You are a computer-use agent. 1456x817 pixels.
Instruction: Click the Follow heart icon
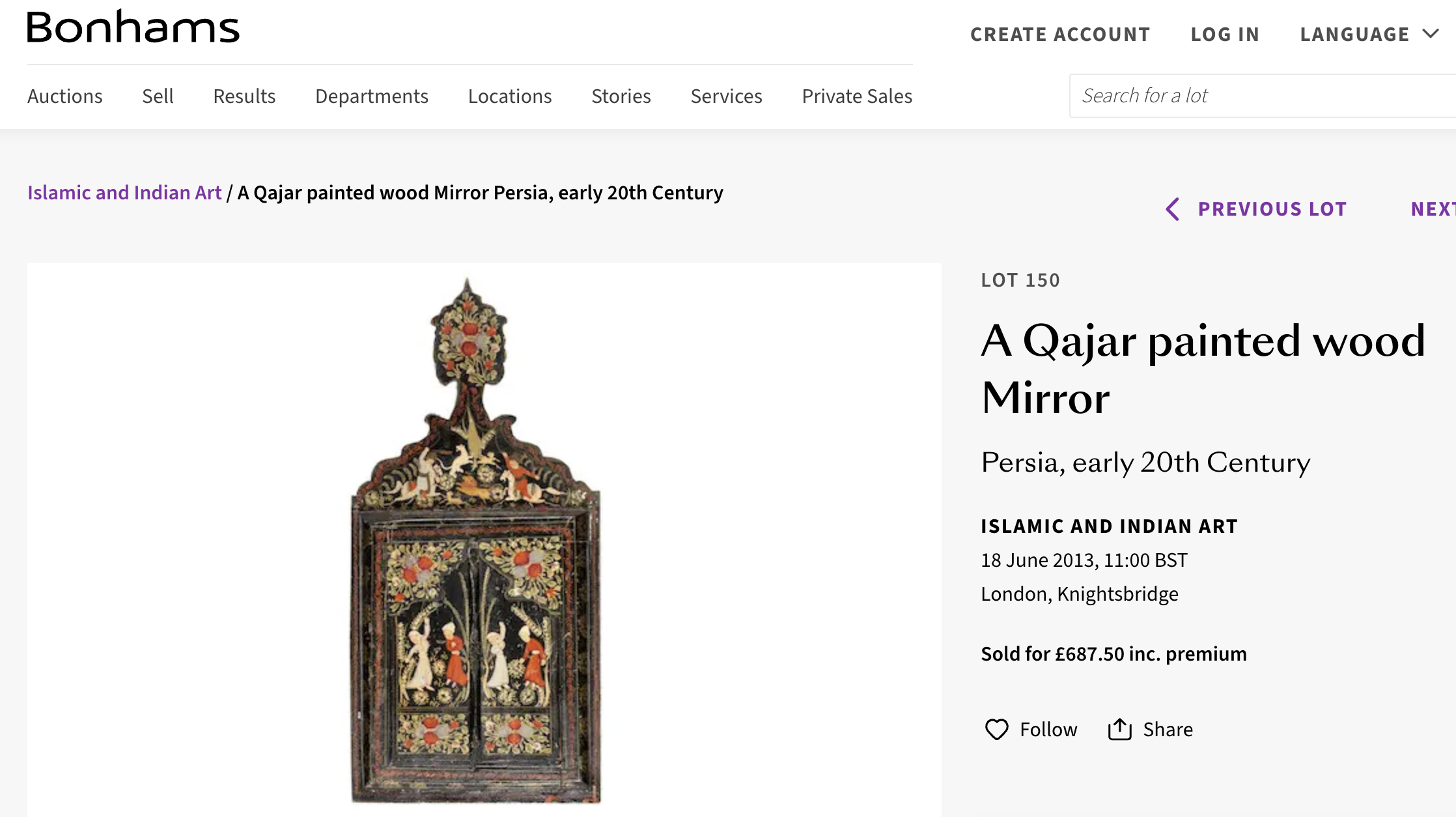[x=996, y=729]
